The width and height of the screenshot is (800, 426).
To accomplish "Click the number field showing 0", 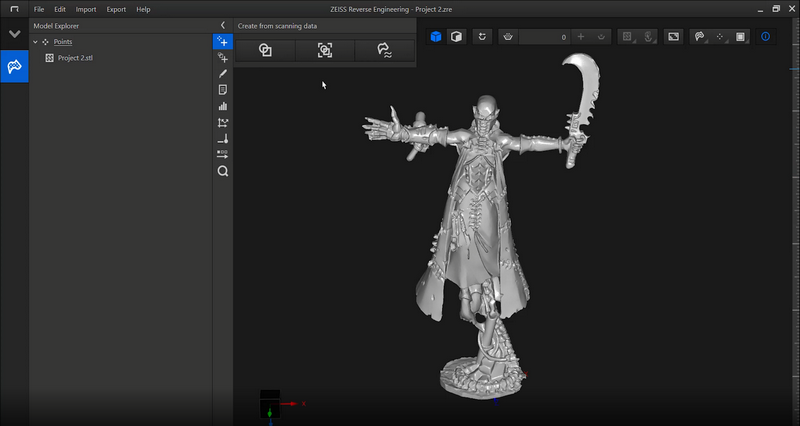I will click(545, 37).
